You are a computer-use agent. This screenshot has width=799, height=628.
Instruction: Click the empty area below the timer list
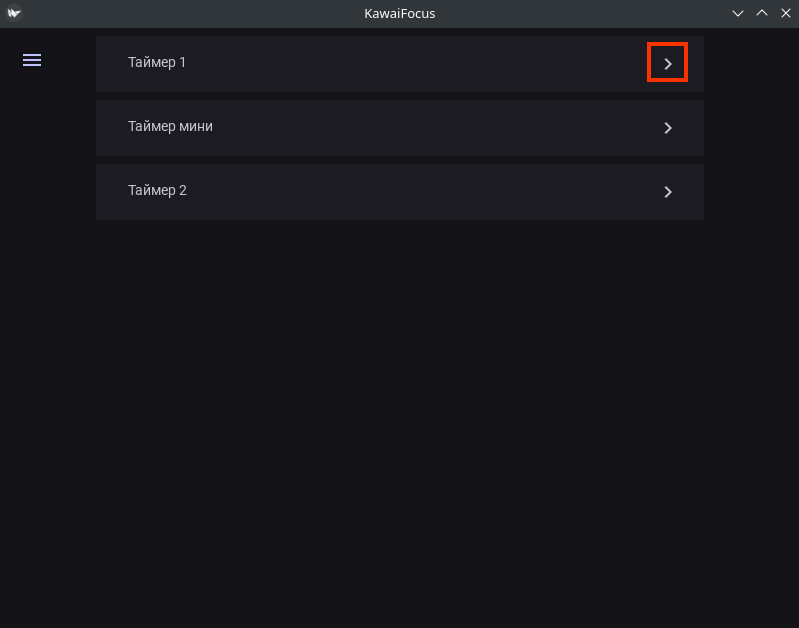click(400, 420)
